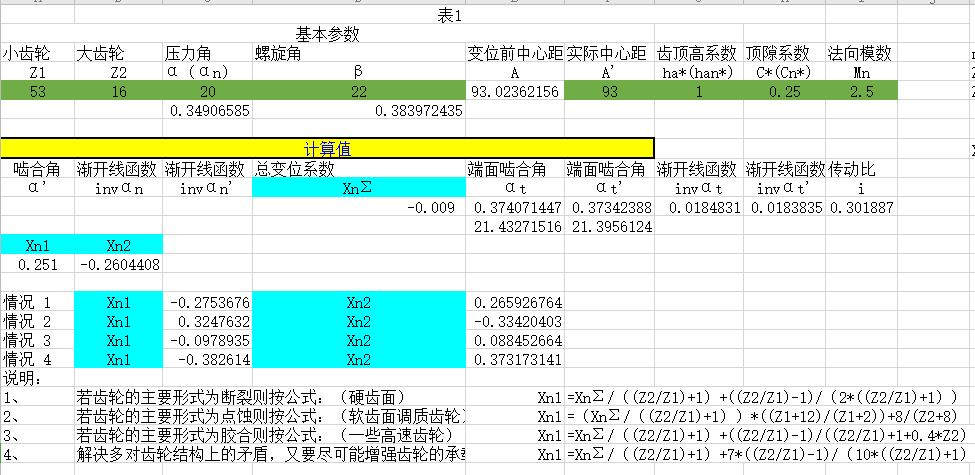Click note 4 text starting 解决多对齿轮
The image size is (975, 475).
(x=270, y=454)
